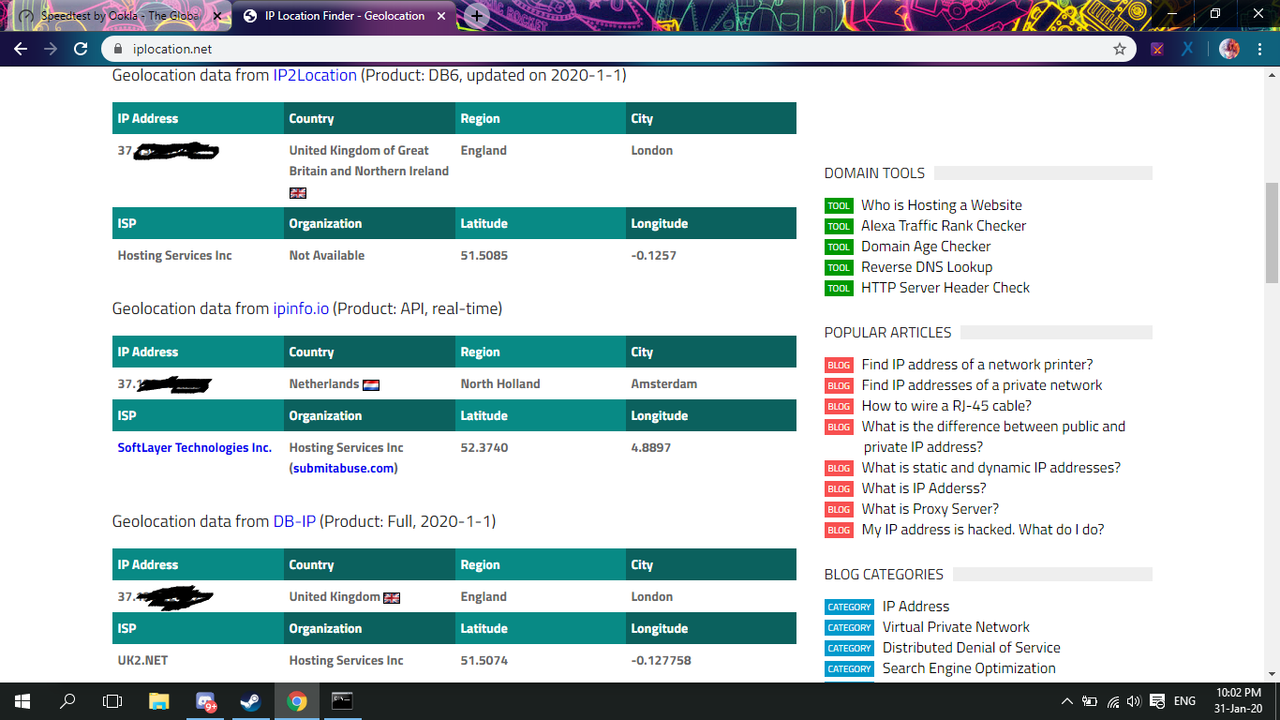Open File Explorer from the taskbar
Viewport: 1280px width, 720px height.
(159, 701)
